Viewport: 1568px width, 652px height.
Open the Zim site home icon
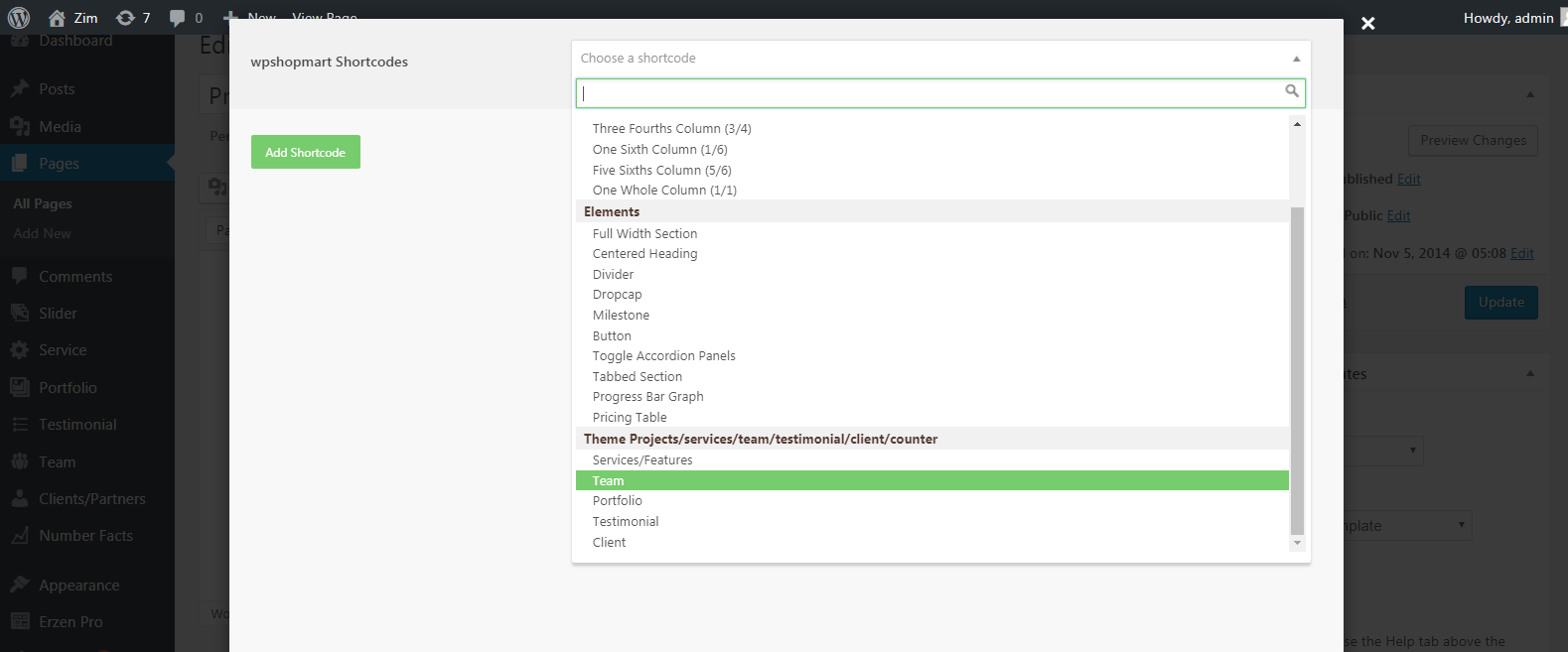tap(57, 18)
